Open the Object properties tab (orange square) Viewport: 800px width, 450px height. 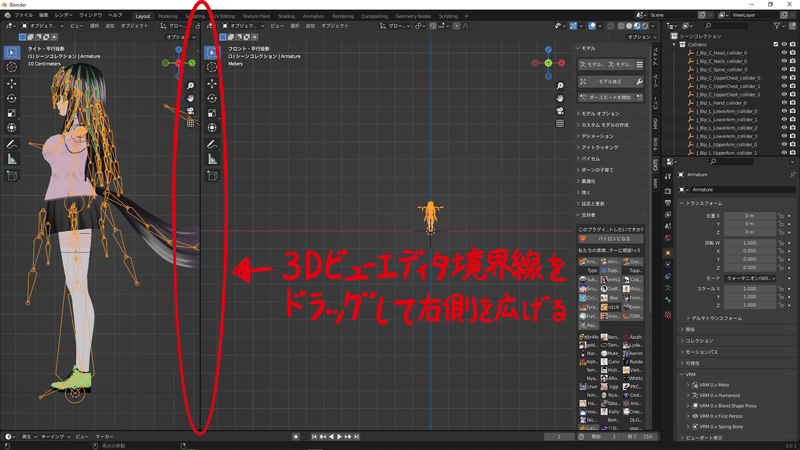(x=668, y=253)
